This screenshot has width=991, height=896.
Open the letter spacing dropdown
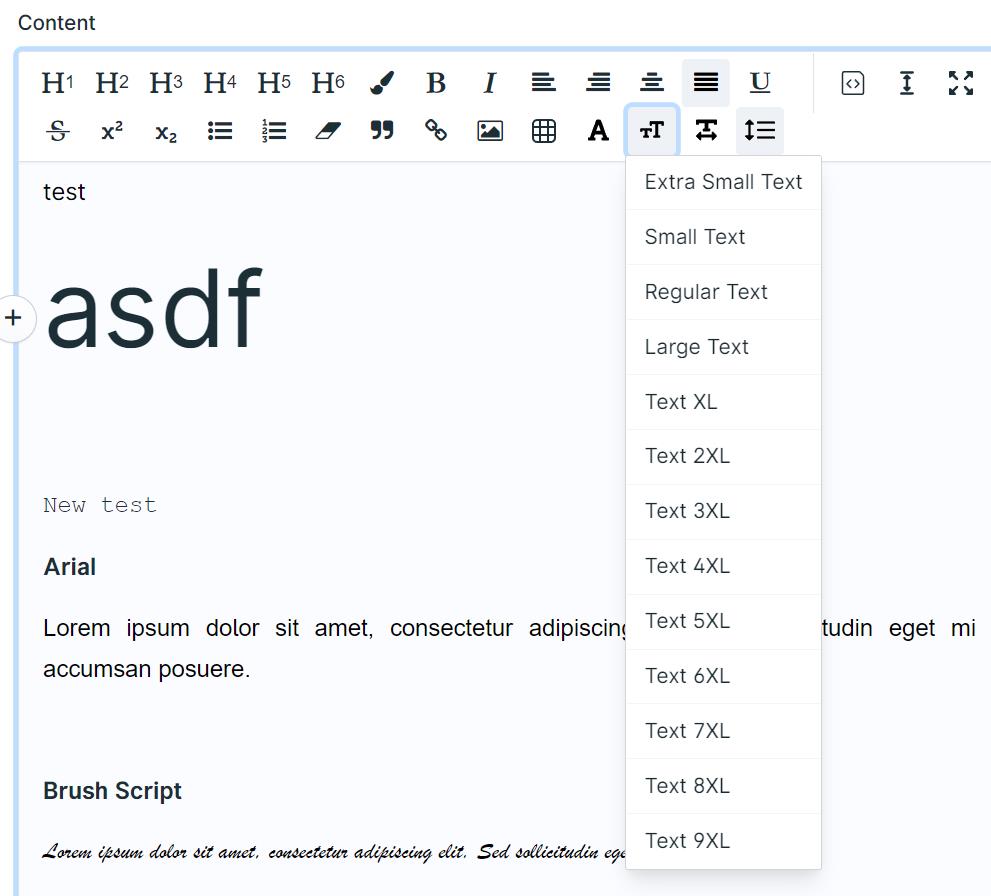706,131
